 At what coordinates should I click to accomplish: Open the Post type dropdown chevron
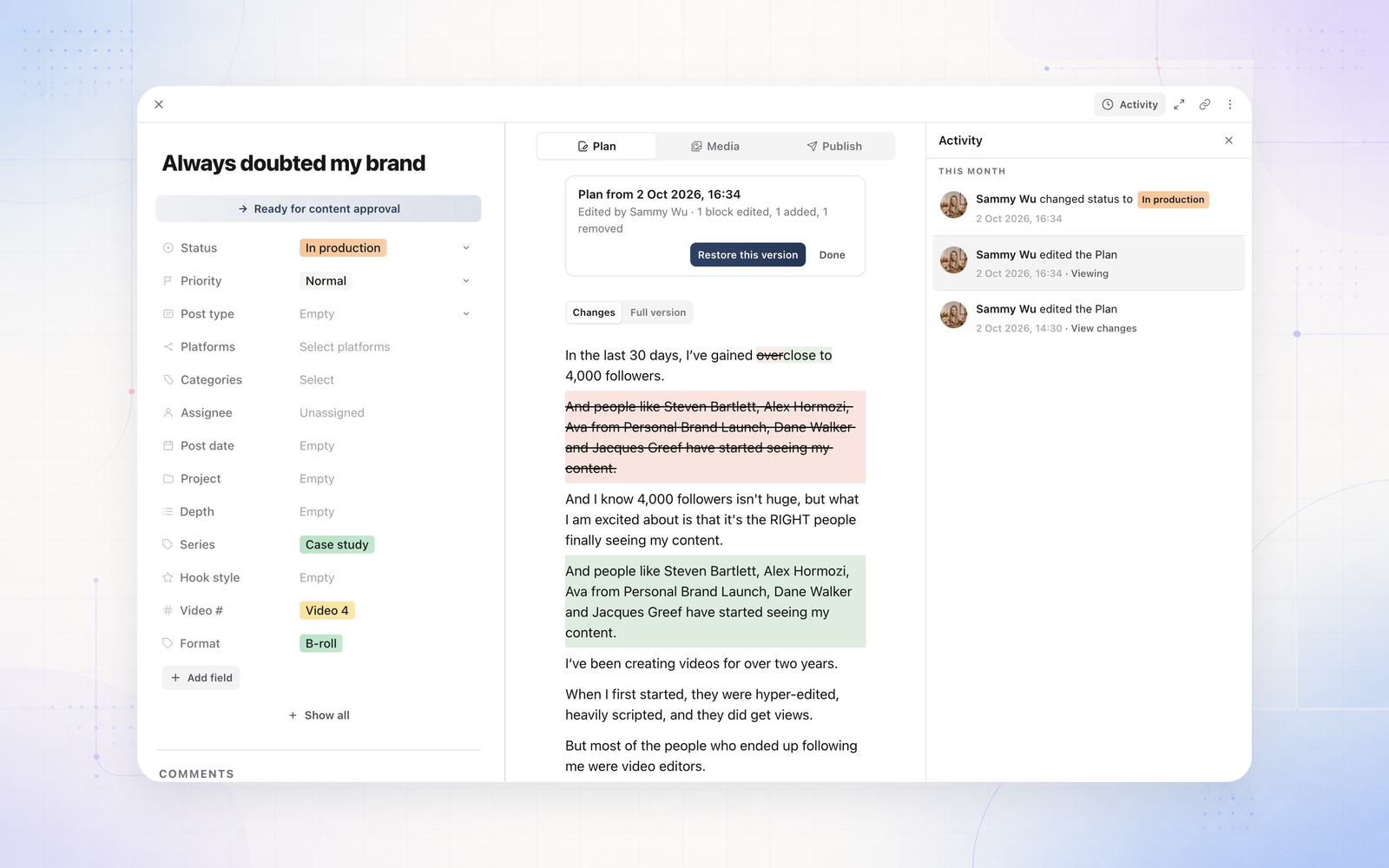tap(466, 314)
